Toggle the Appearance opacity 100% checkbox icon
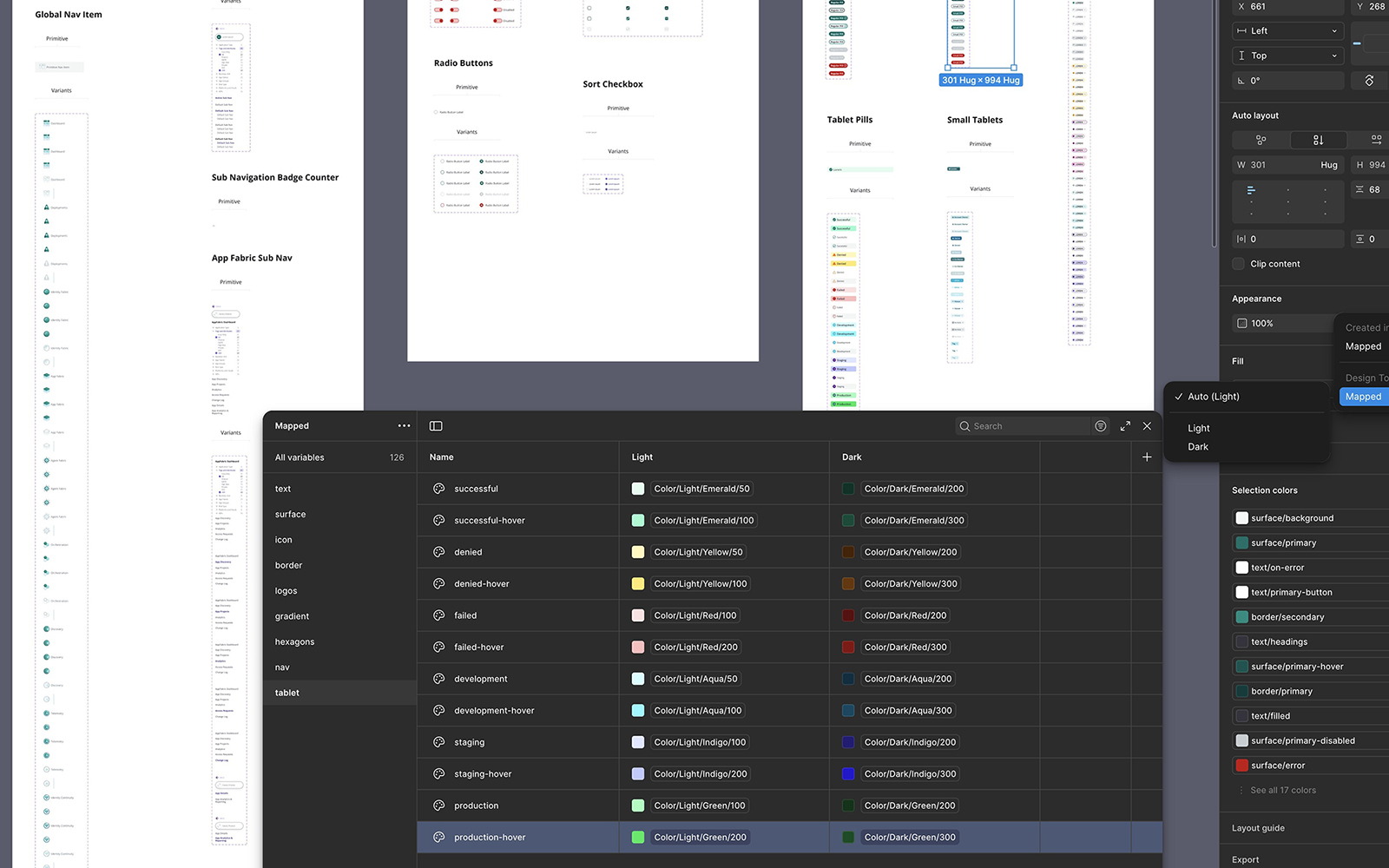Image resolution: width=1389 pixels, height=868 pixels. (1242, 324)
